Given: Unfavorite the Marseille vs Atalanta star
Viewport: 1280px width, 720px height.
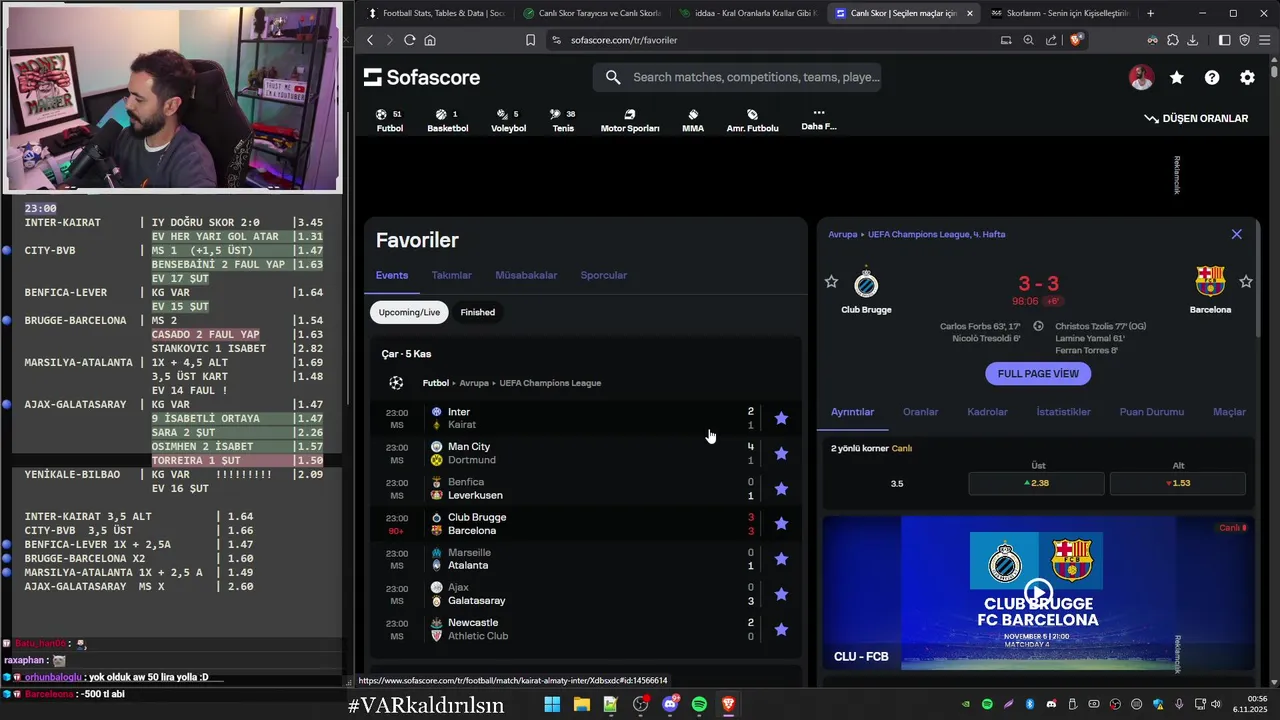Looking at the screenshot, I should 781,558.
